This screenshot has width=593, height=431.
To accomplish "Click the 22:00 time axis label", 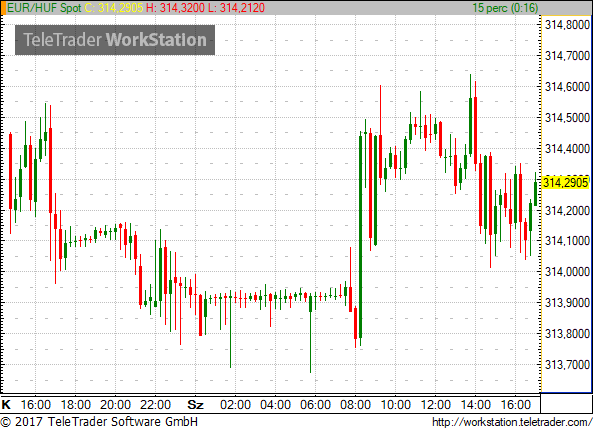I will coord(155,405).
